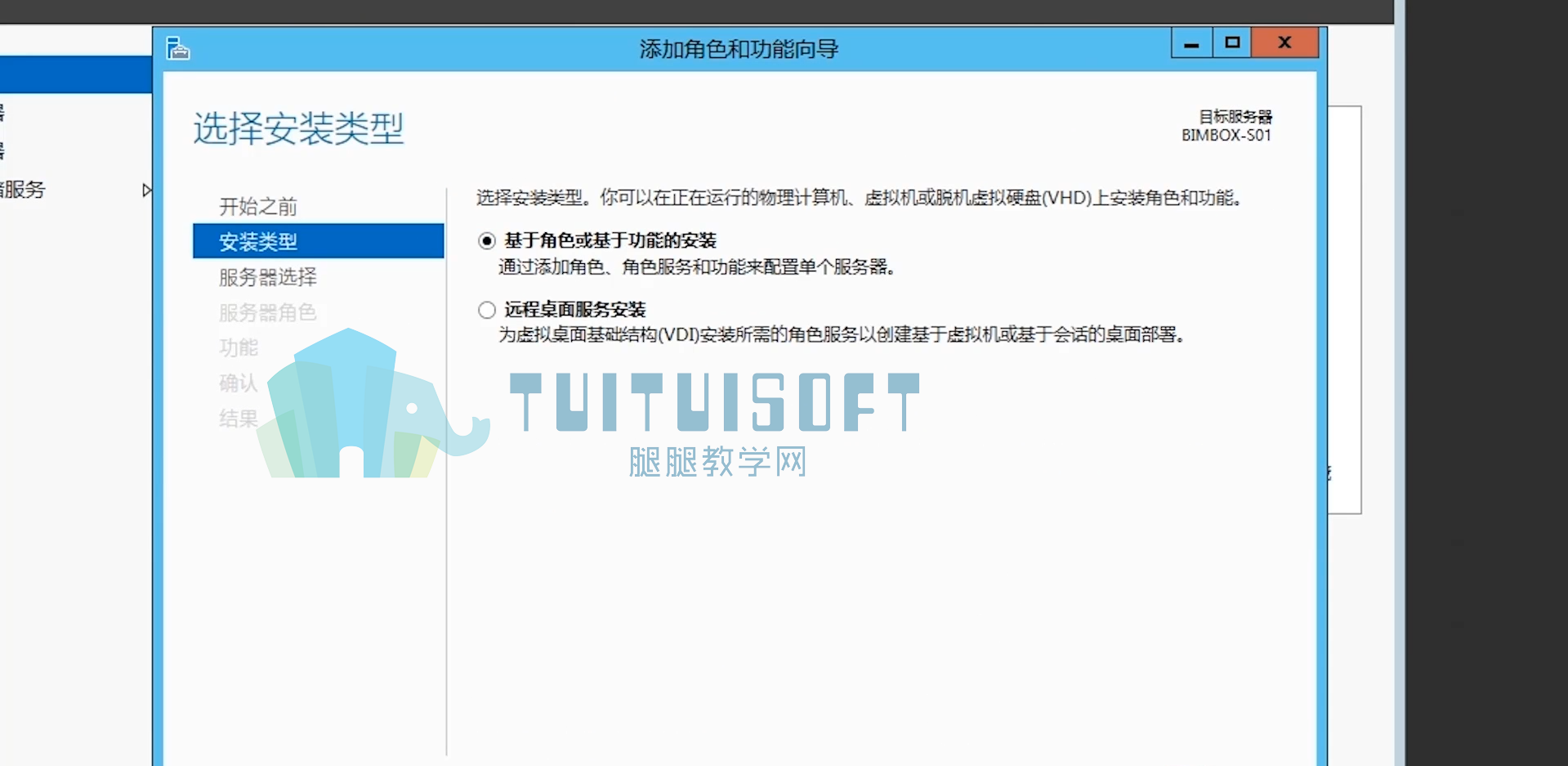
Task: Click the 选择安装类型 page heading
Action: [299, 128]
